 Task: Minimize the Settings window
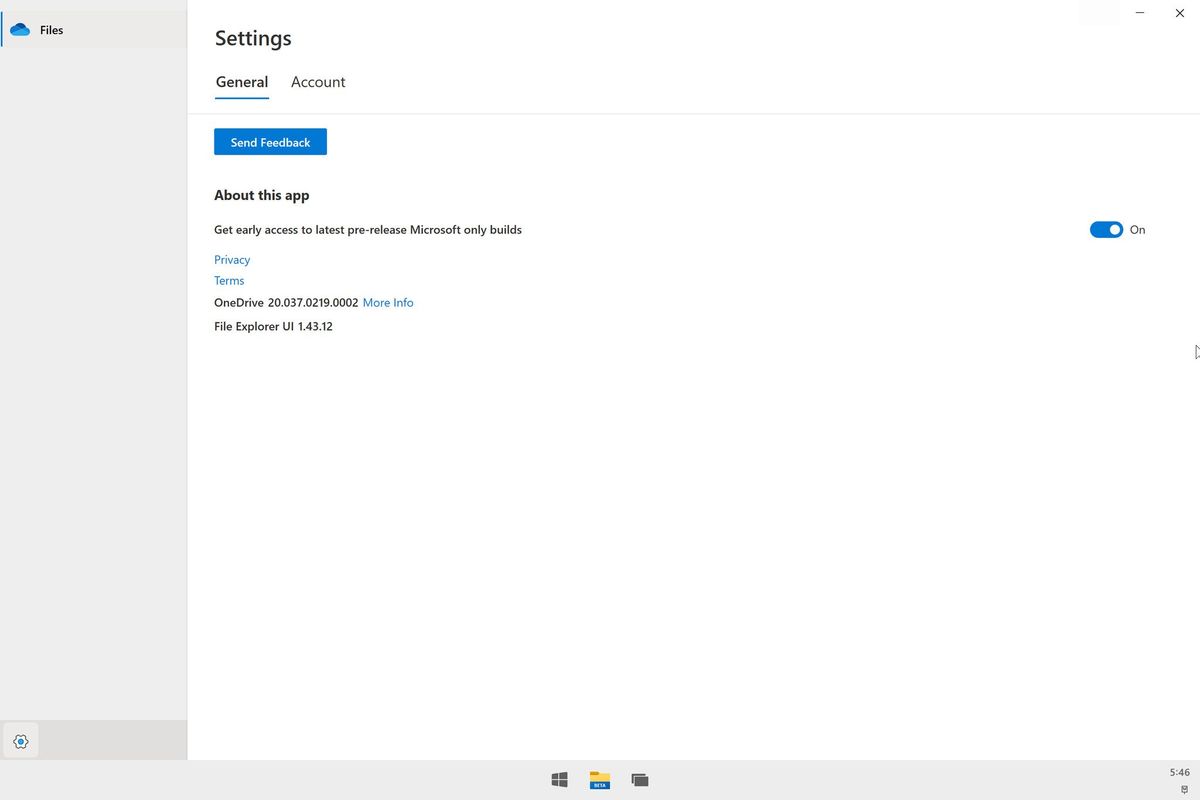pos(1139,13)
